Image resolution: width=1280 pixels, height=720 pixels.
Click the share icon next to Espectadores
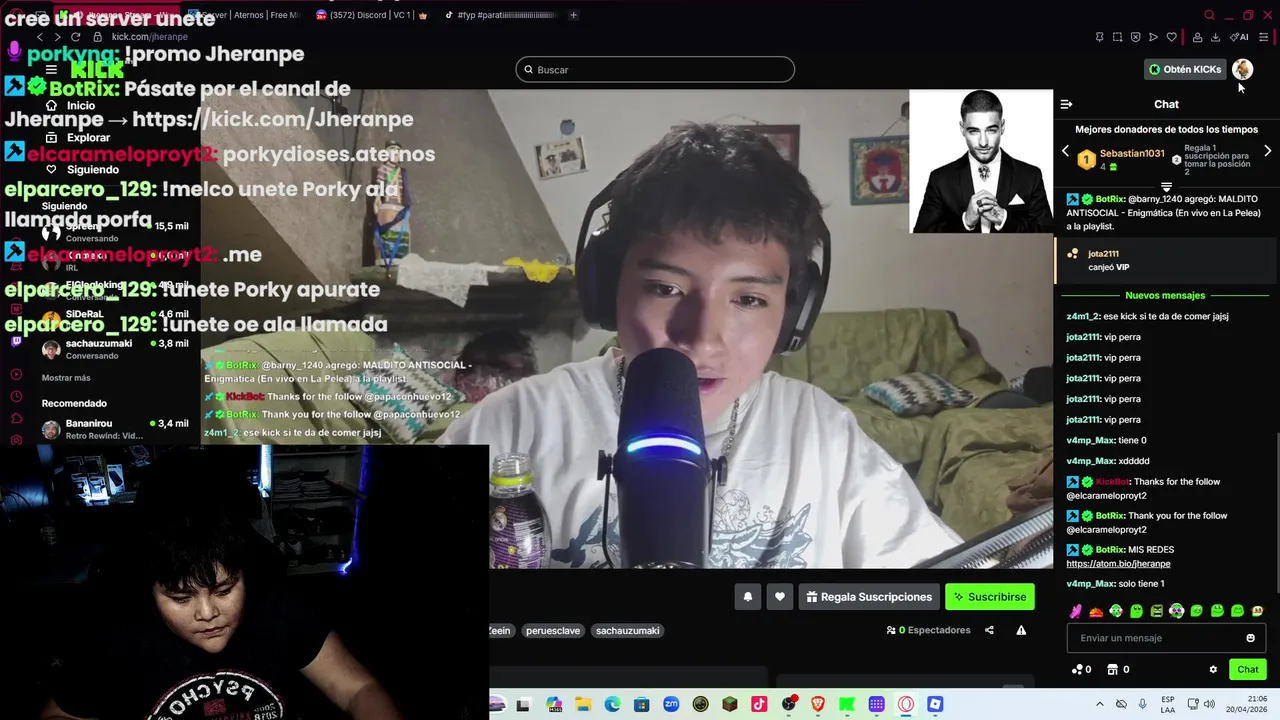(989, 630)
